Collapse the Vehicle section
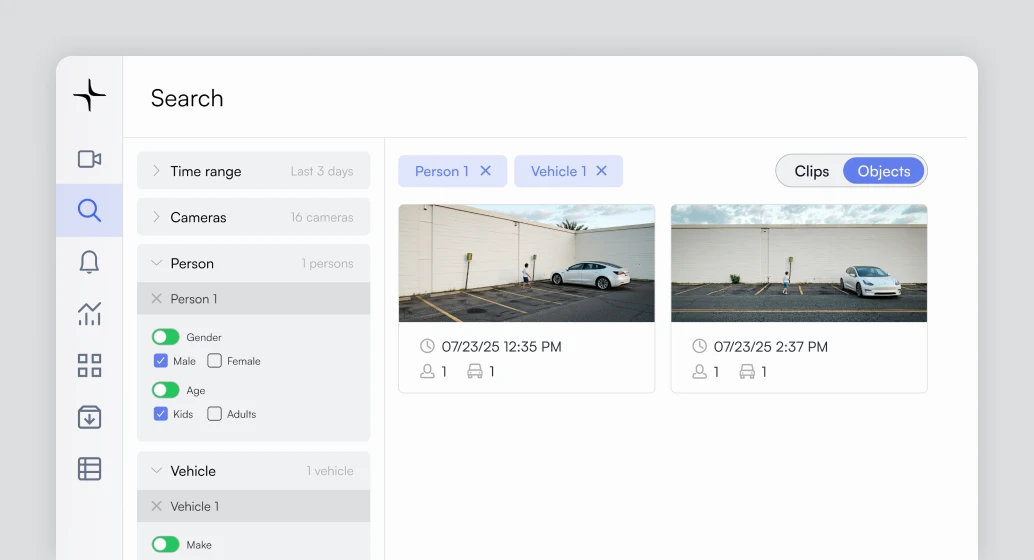The width and height of the screenshot is (1034, 560). tap(253, 471)
